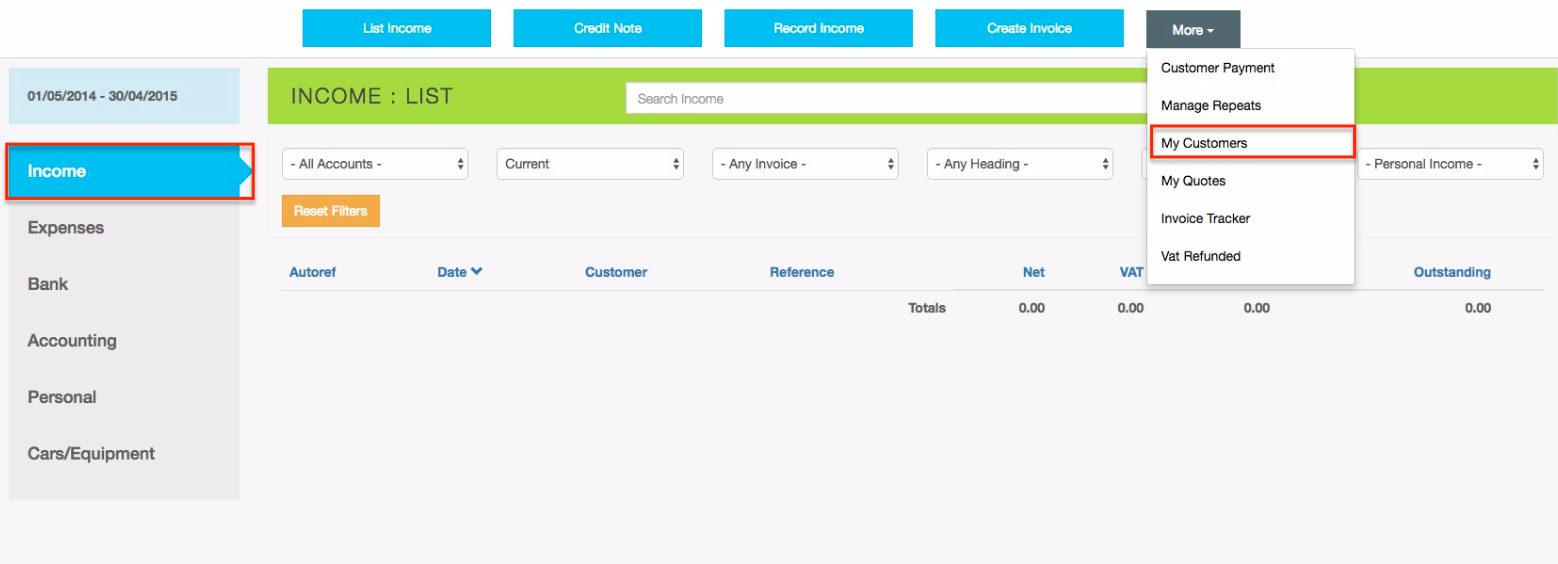Start a new invoice with Create Invoice
The height and width of the screenshot is (564, 1558).
(1029, 29)
